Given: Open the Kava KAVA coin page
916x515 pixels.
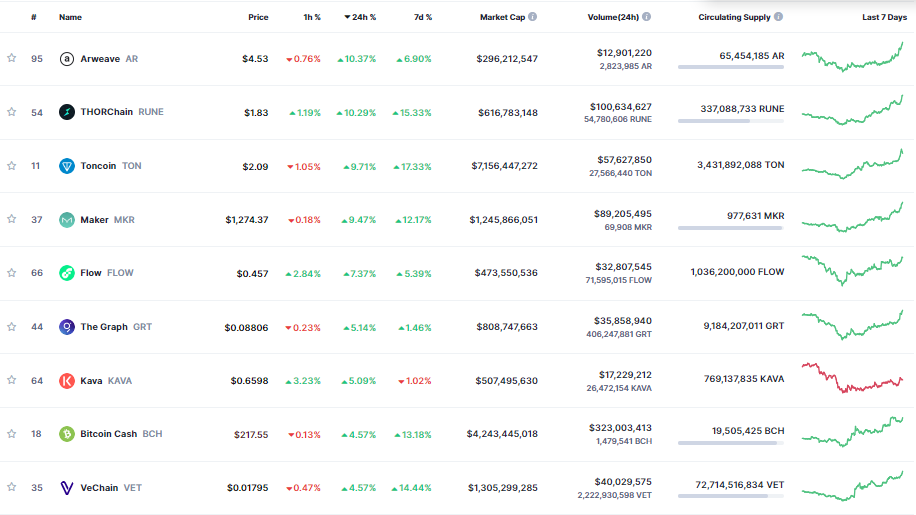Looking at the screenshot, I should (x=106, y=381).
